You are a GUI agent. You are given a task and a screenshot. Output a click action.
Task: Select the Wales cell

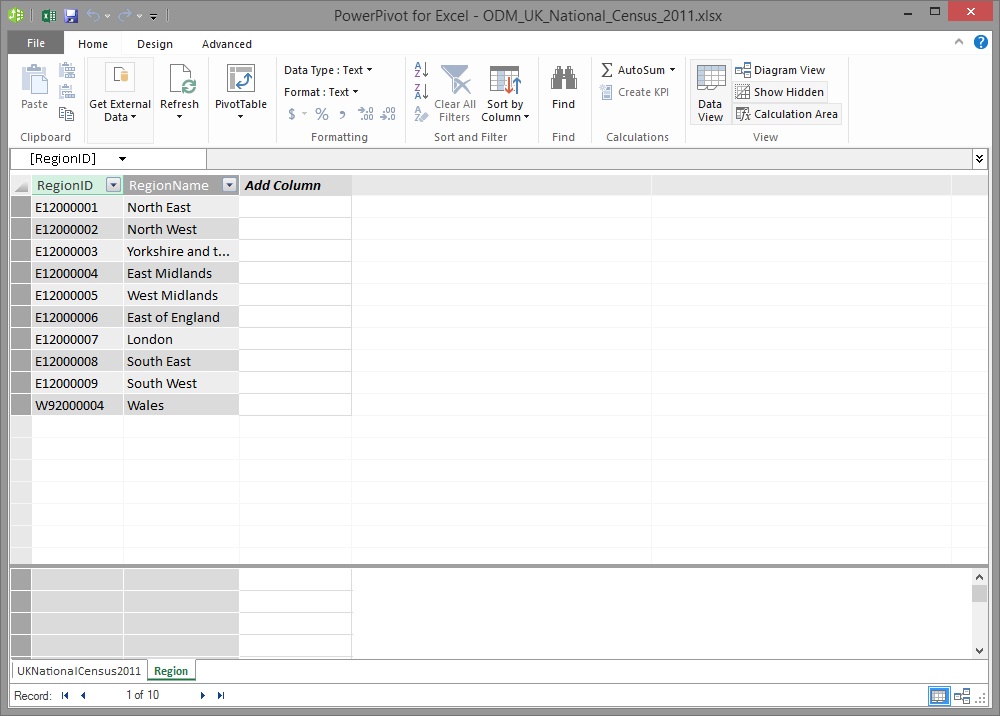[181, 405]
